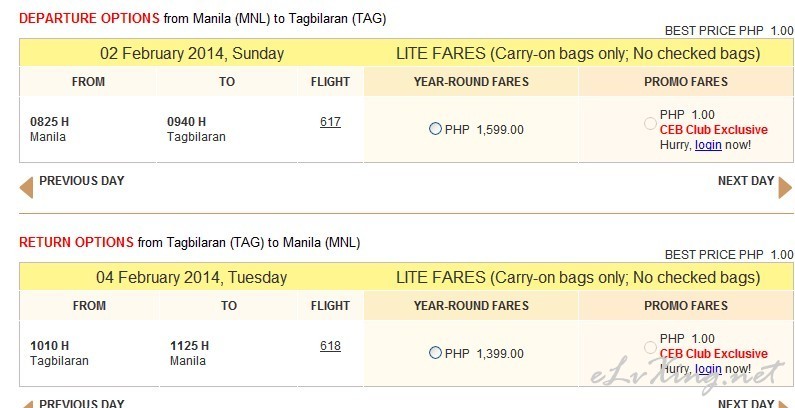Click PREVIOUS DAY under return options

point(82,403)
